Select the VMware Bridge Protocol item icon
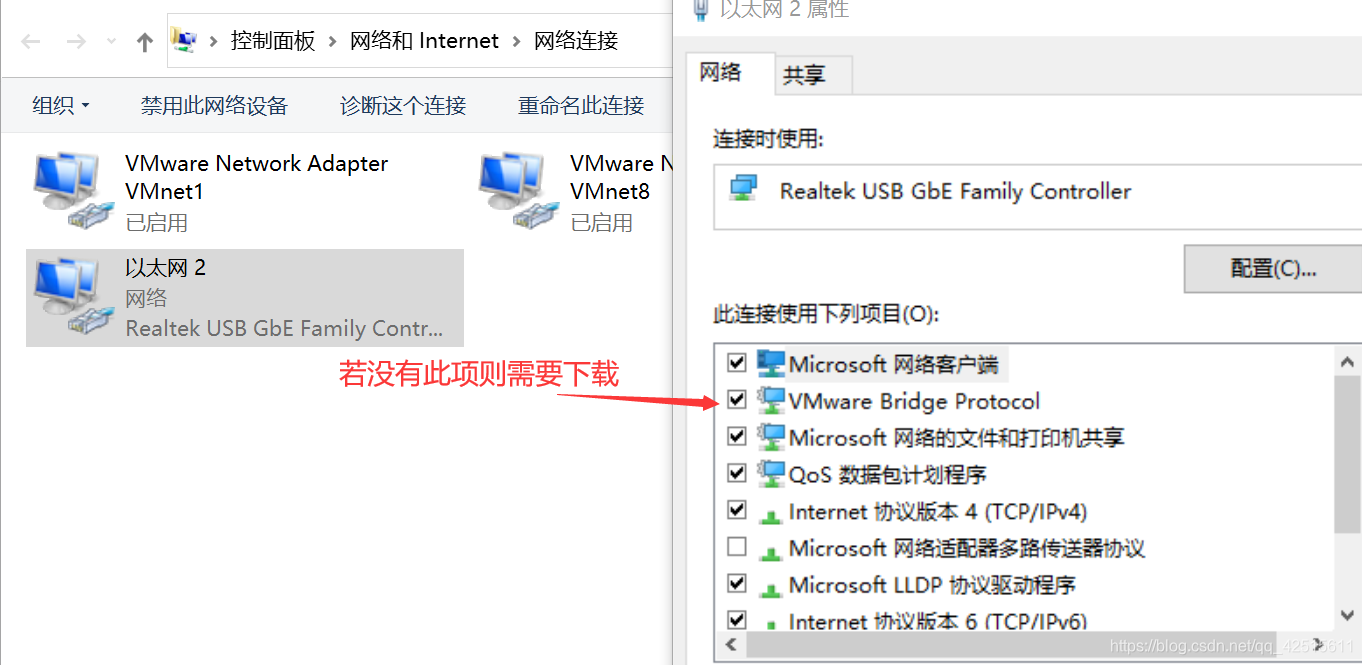1362x665 pixels. pyautogui.click(x=771, y=400)
